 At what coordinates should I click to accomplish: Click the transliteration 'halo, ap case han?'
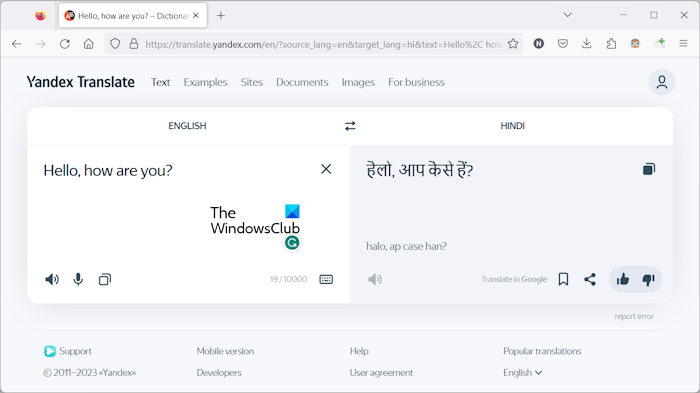[406, 246]
